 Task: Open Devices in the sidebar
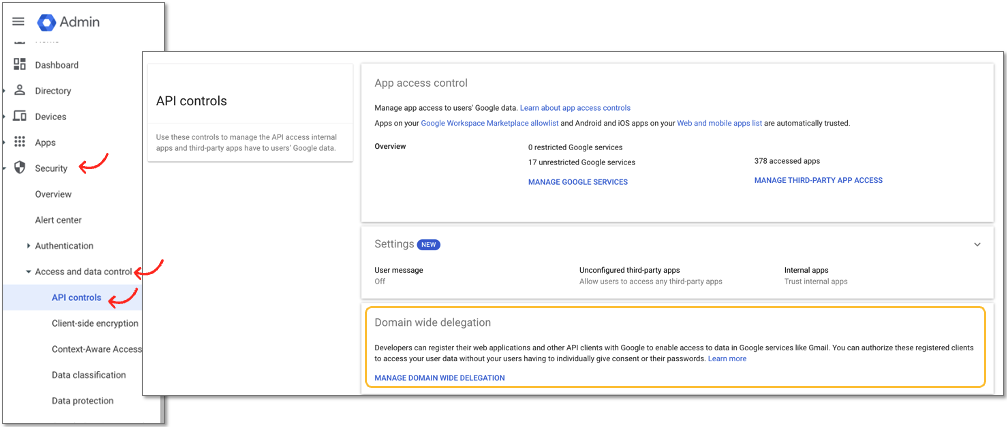(50, 117)
